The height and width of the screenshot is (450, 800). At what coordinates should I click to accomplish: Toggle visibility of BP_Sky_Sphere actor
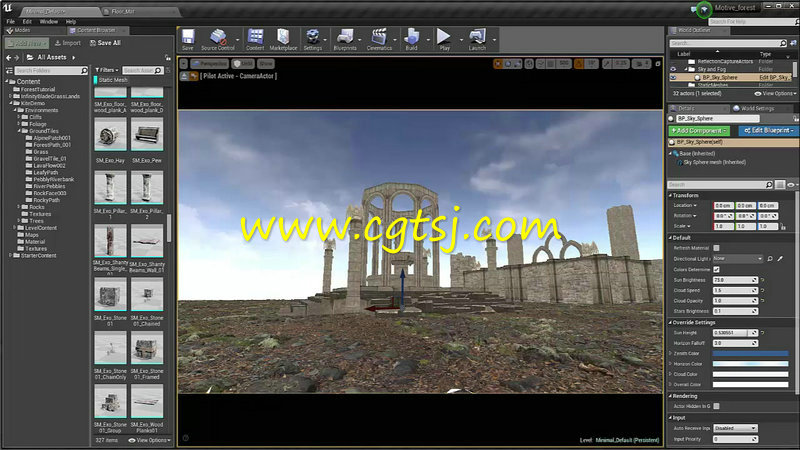click(673, 78)
